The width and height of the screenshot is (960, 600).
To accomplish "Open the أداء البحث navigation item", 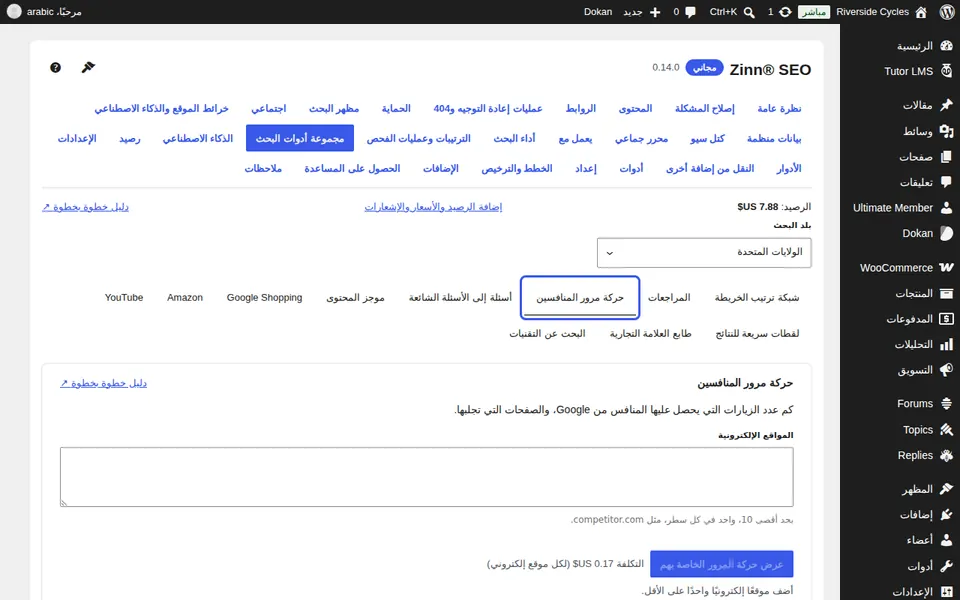I will point(514,138).
